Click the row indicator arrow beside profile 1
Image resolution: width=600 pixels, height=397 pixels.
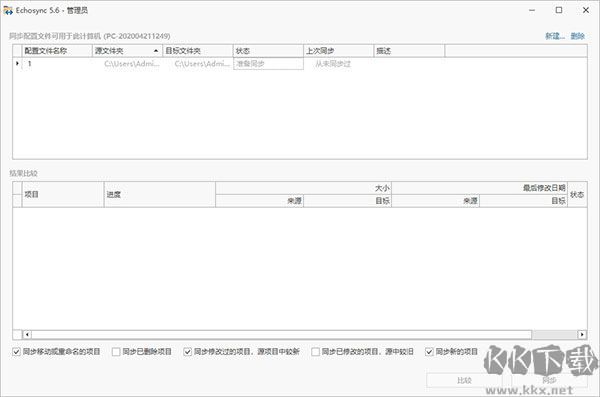pos(17,63)
